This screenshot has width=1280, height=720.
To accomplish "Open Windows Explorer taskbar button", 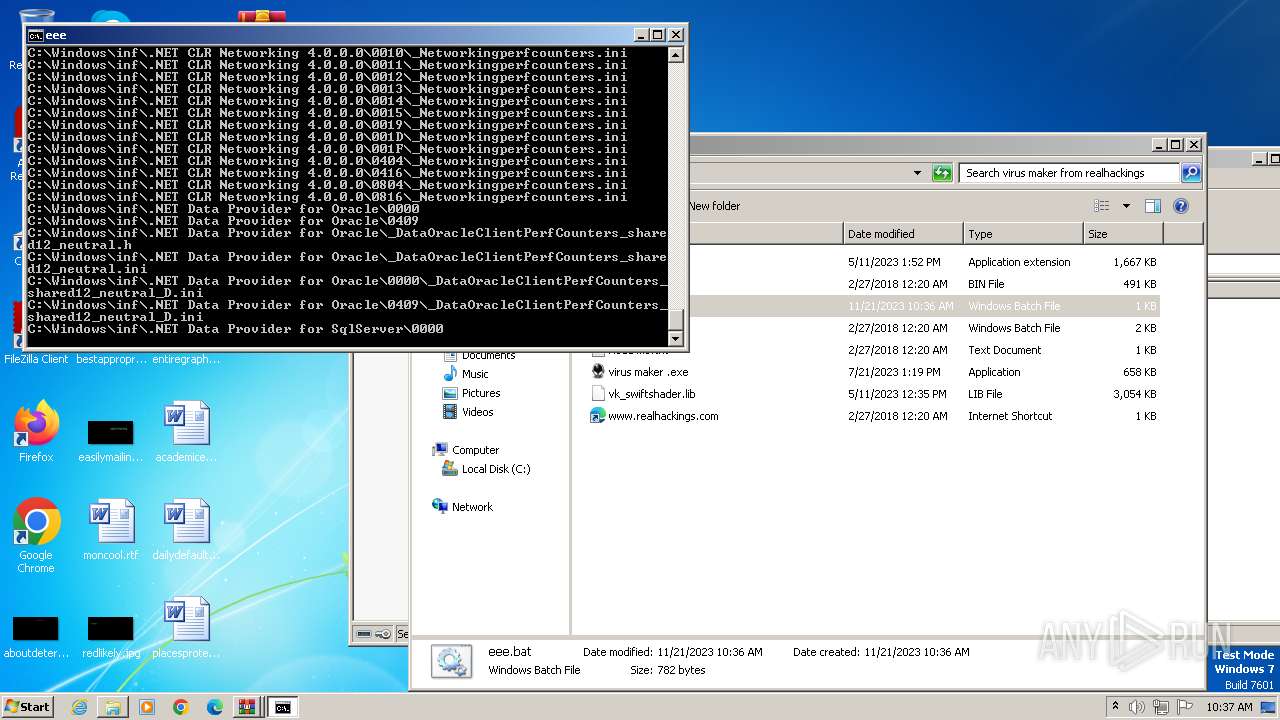I will click(113, 707).
